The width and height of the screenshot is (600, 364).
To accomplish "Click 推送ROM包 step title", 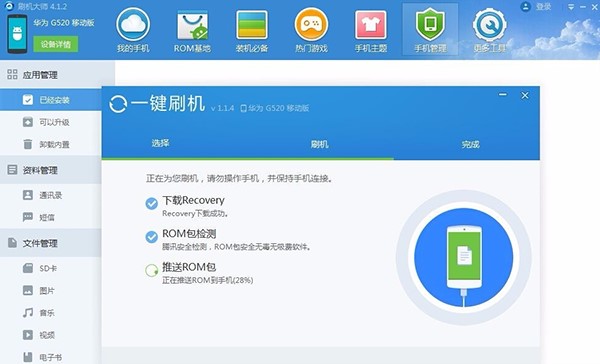I will (x=189, y=267).
